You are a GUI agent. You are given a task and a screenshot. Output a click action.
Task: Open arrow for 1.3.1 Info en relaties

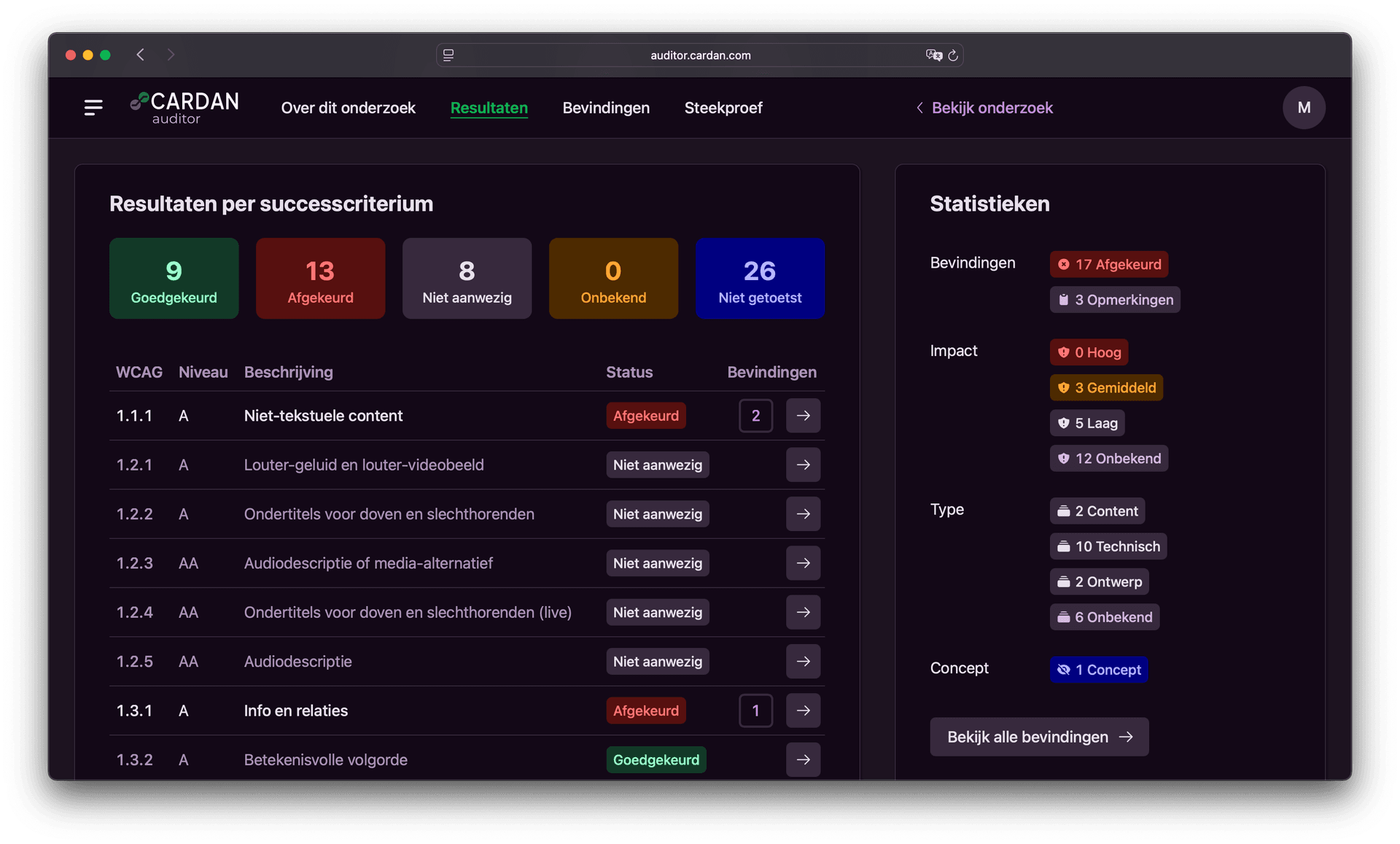[x=803, y=711]
